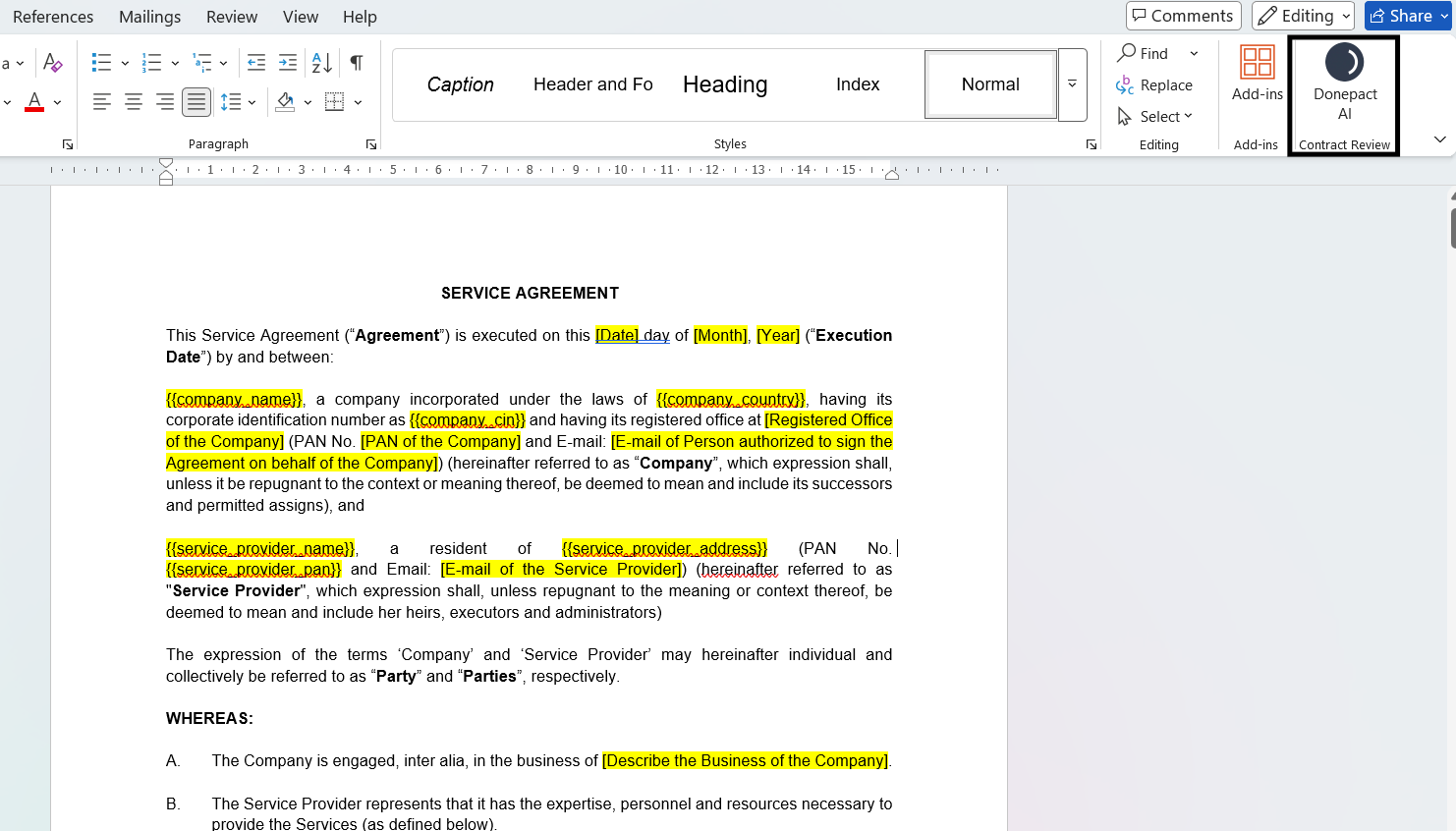The image size is (1456, 831).
Task: Apply borders to the paragraph
Action: tap(334, 101)
